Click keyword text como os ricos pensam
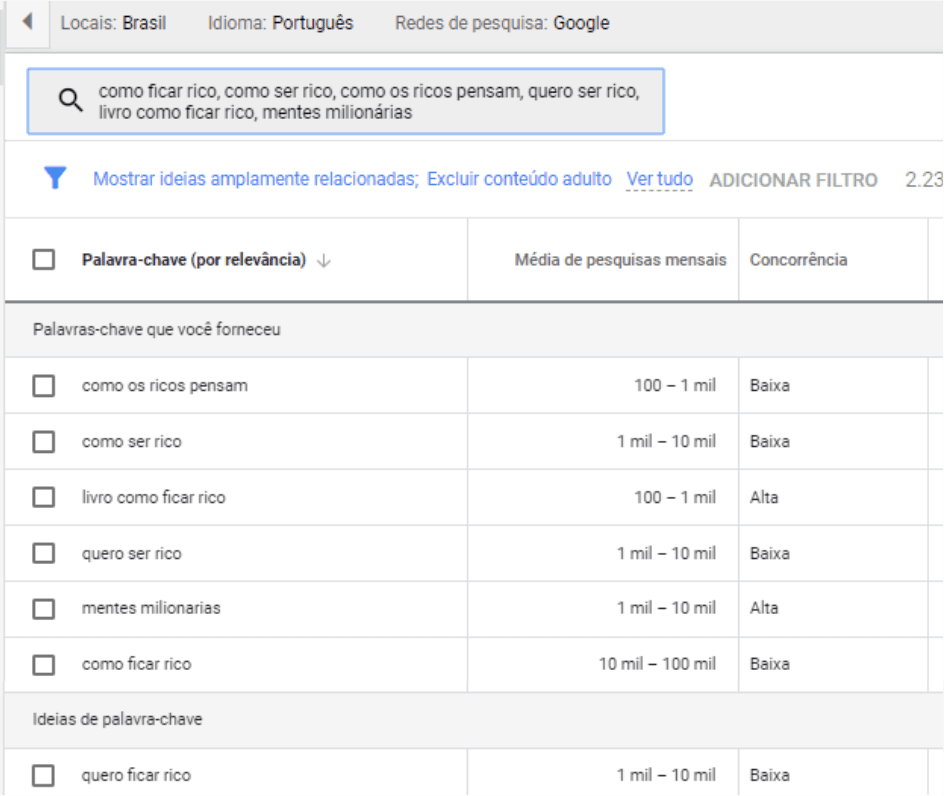 164,385
